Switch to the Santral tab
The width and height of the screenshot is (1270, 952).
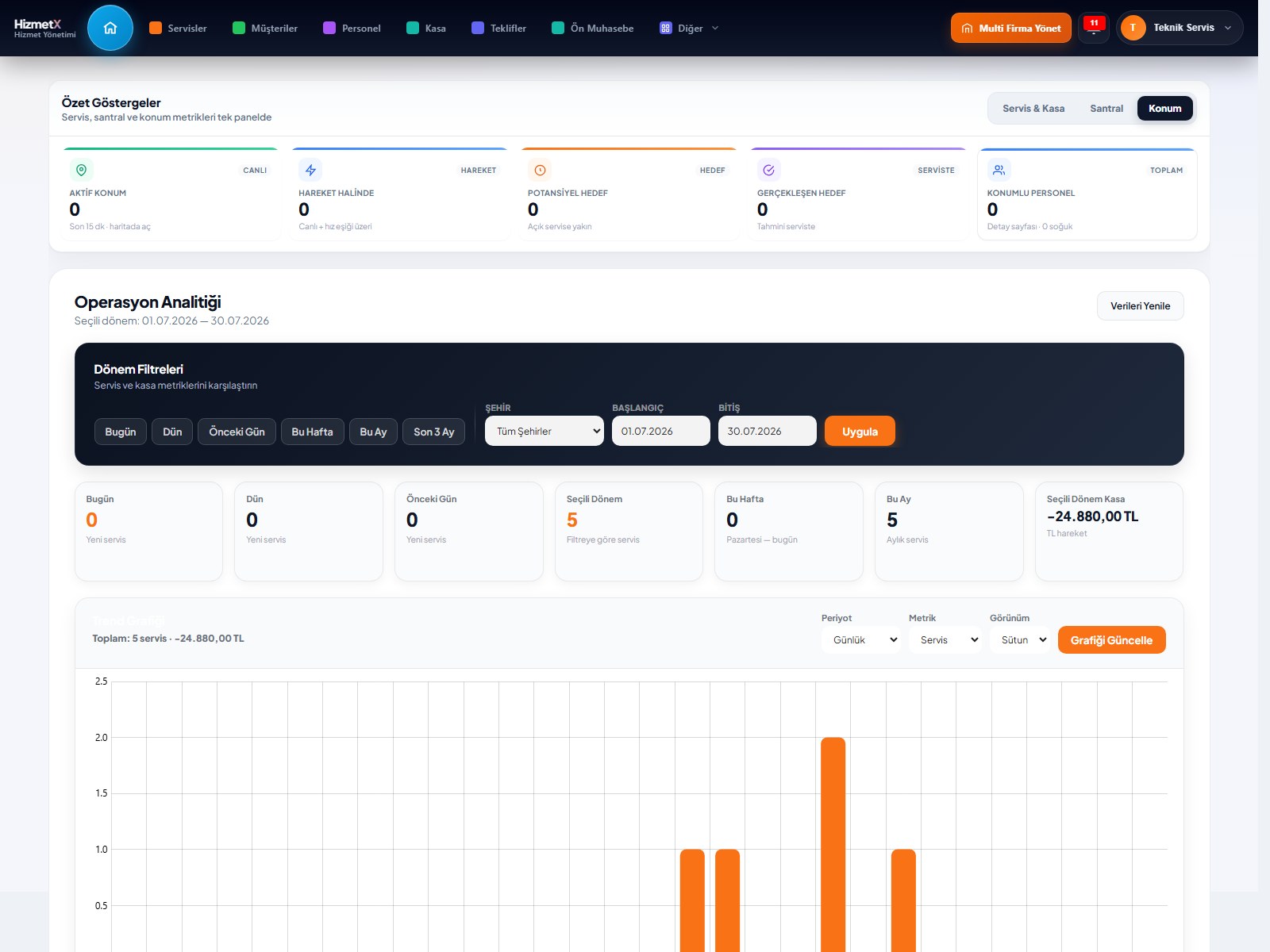coord(1106,109)
